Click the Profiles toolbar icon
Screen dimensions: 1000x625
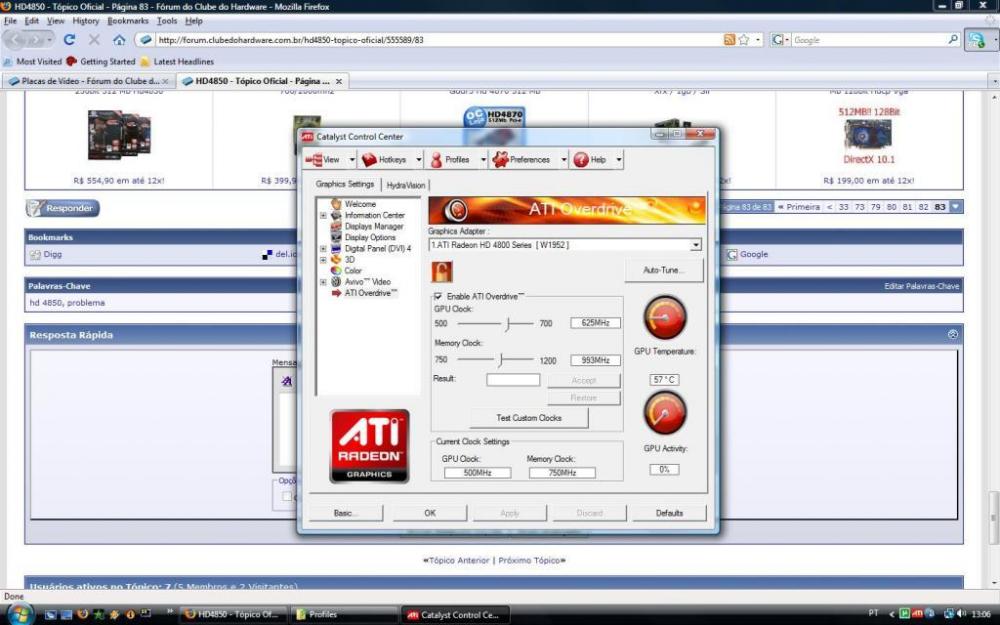(x=437, y=160)
